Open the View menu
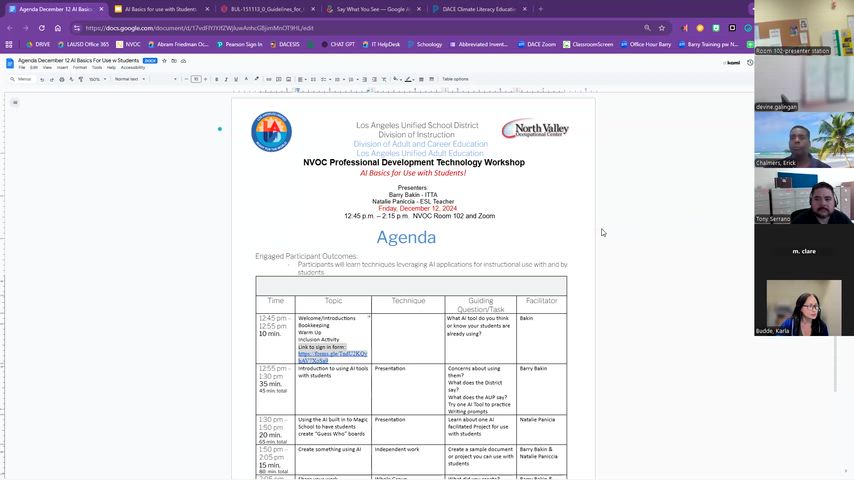The image size is (854, 480). coord(47,68)
